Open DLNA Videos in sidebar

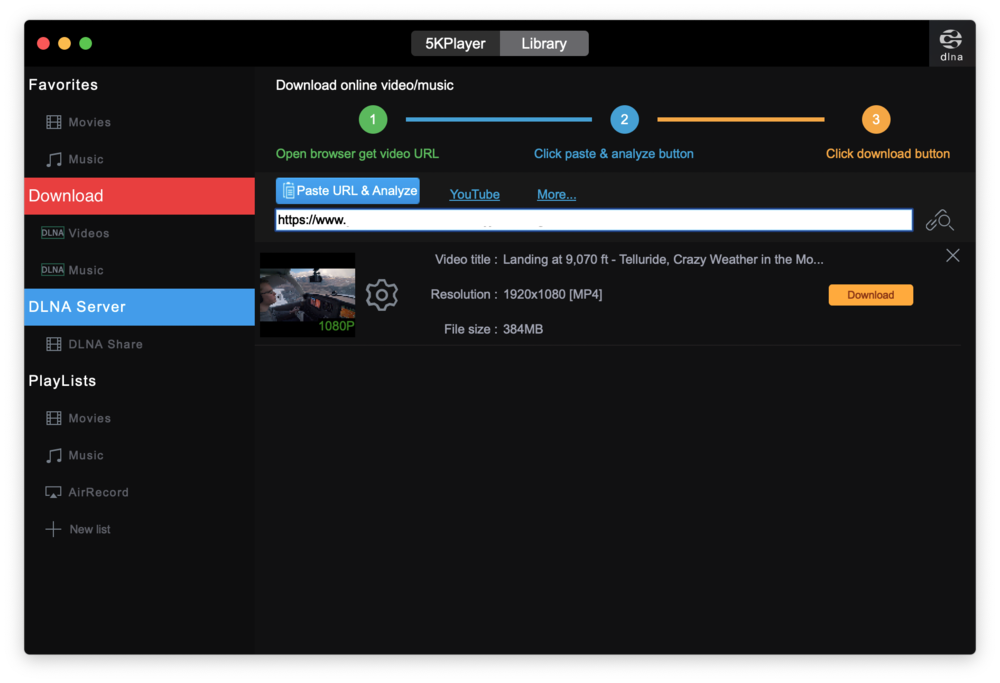(89, 233)
